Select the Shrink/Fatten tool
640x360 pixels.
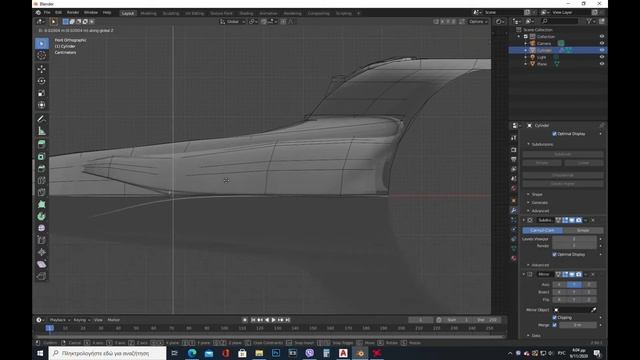42,252
